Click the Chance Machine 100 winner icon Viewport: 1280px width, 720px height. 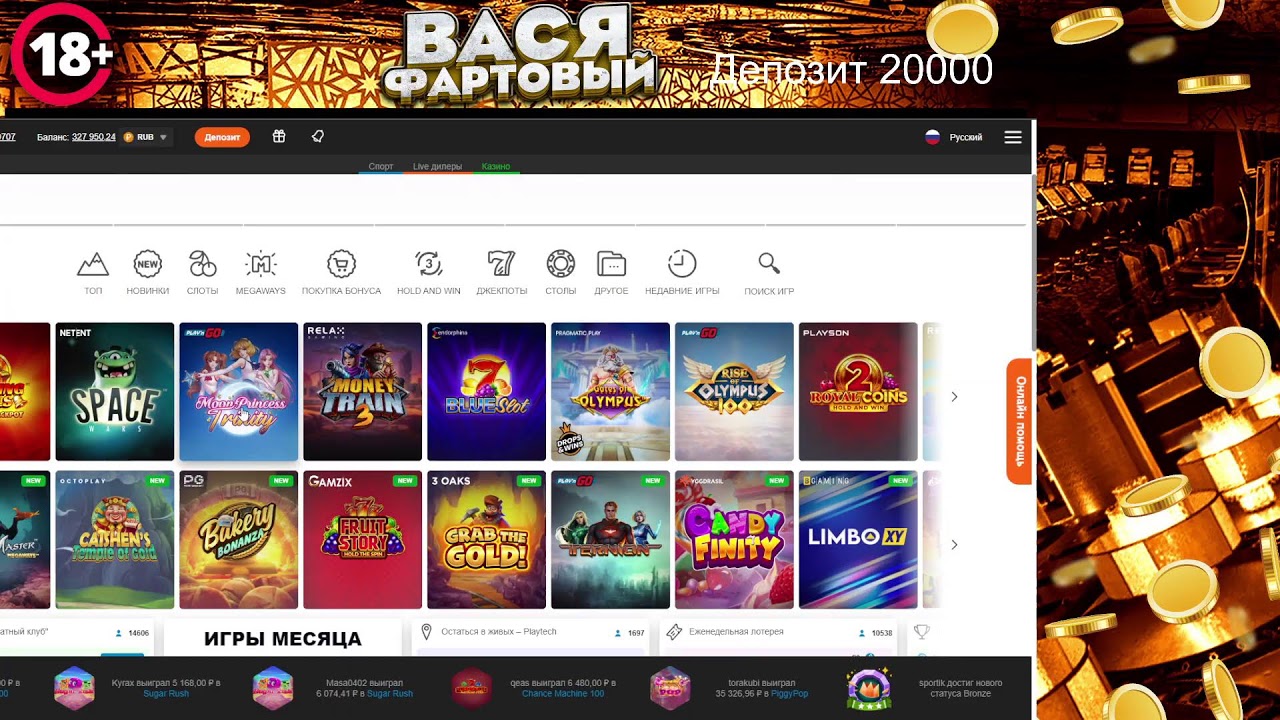(472, 688)
